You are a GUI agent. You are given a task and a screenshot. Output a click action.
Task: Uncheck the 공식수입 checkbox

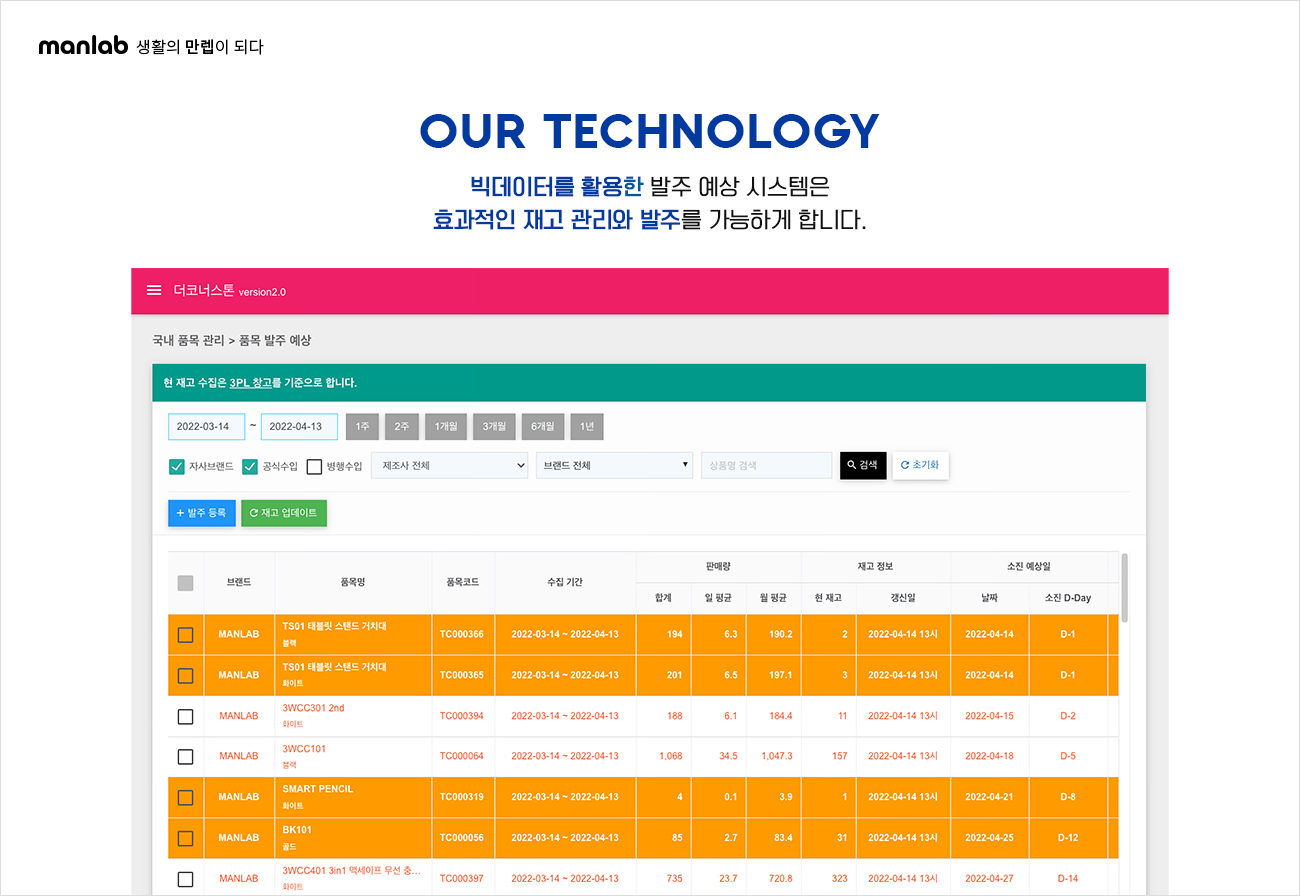(x=250, y=466)
